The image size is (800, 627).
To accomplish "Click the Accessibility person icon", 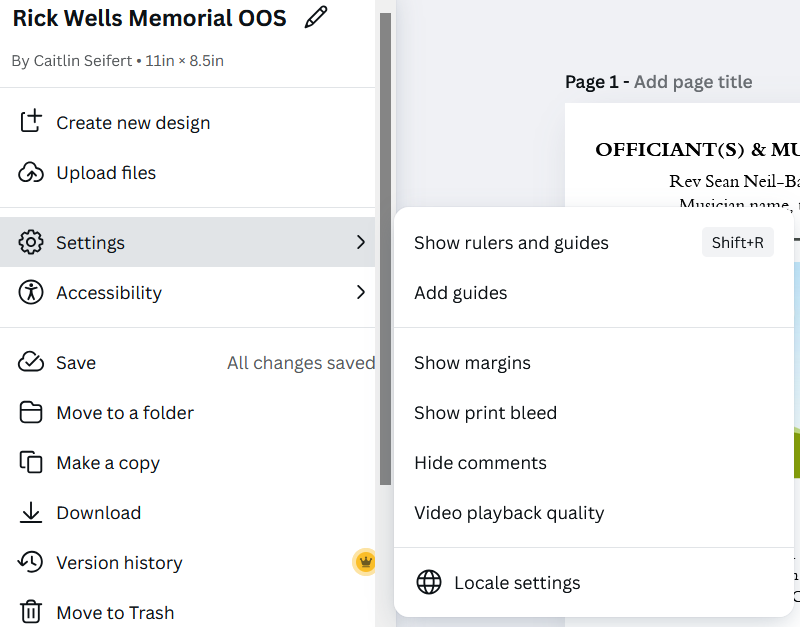I will (x=31, y=292).
